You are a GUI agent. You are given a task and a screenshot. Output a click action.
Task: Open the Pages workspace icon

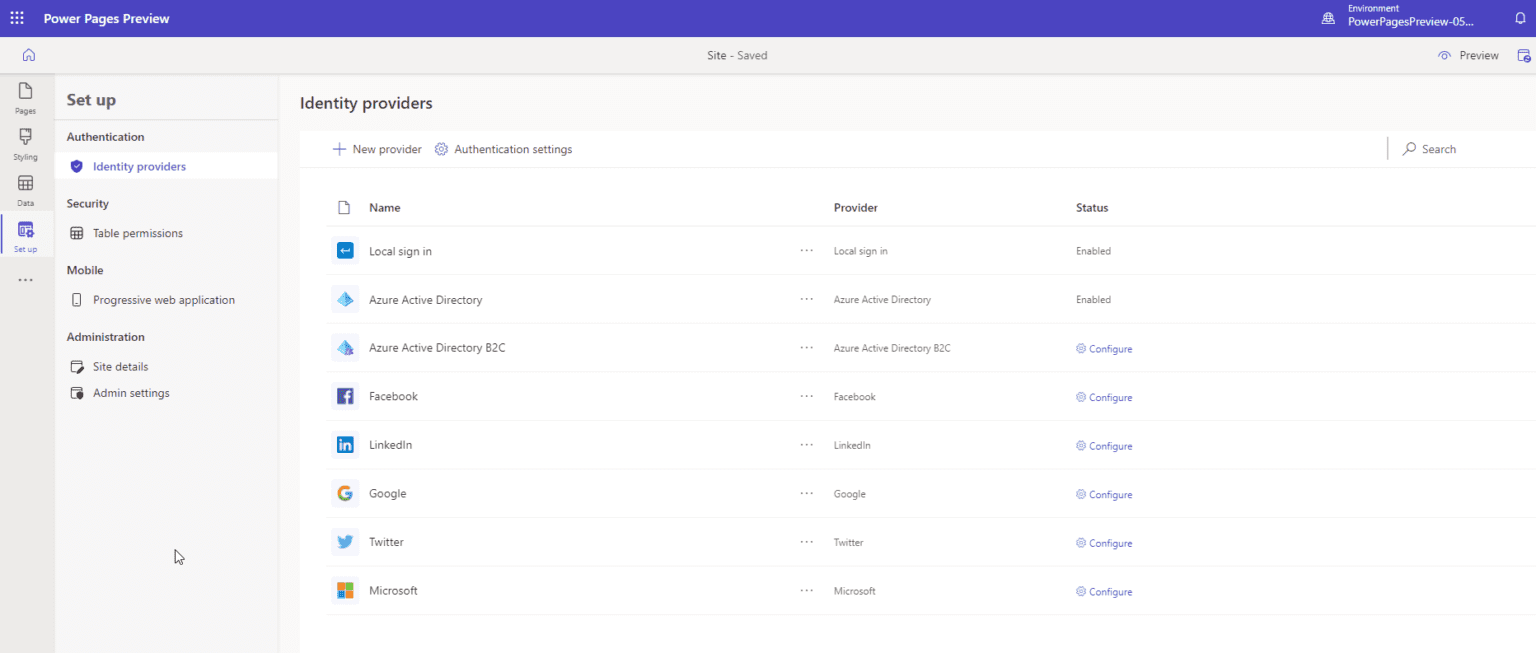point(24,97)
